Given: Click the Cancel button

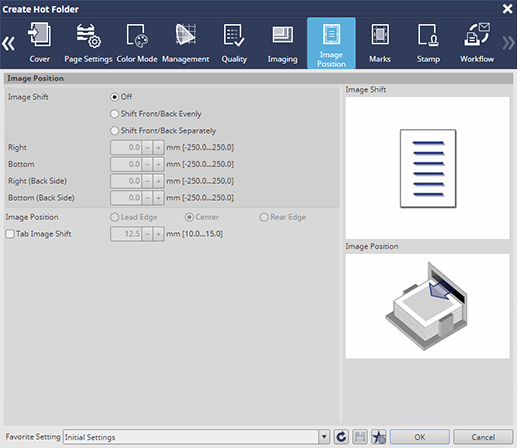Looking at the screenshot, I should click(x=483, y=437).
